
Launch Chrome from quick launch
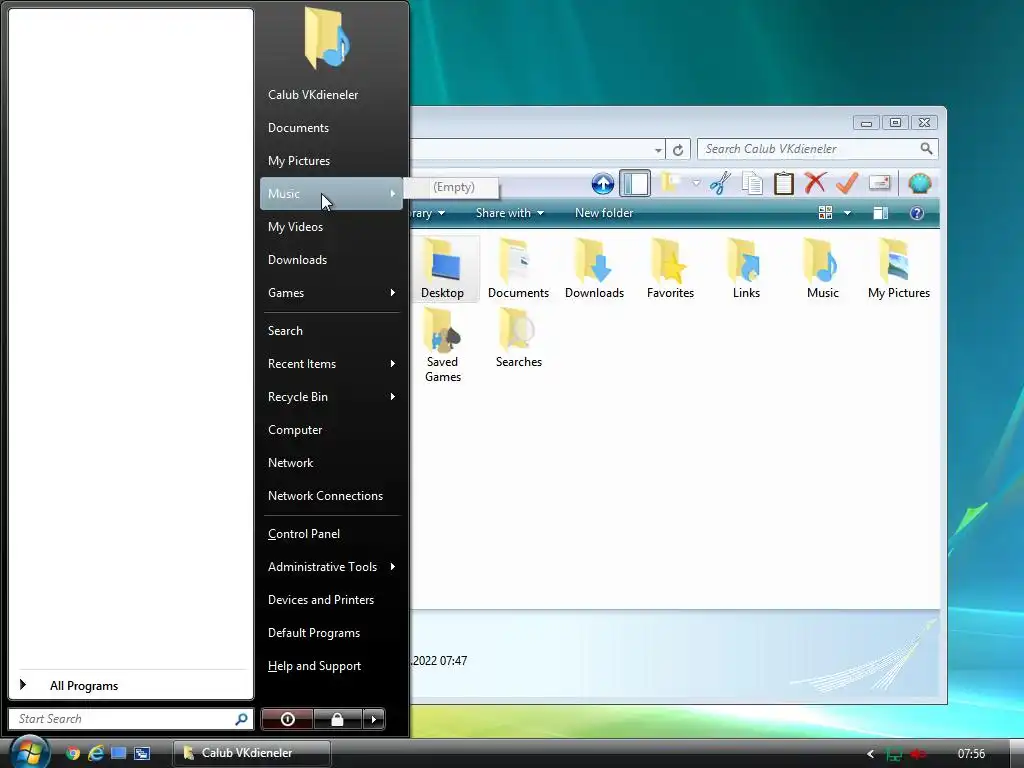72,753
